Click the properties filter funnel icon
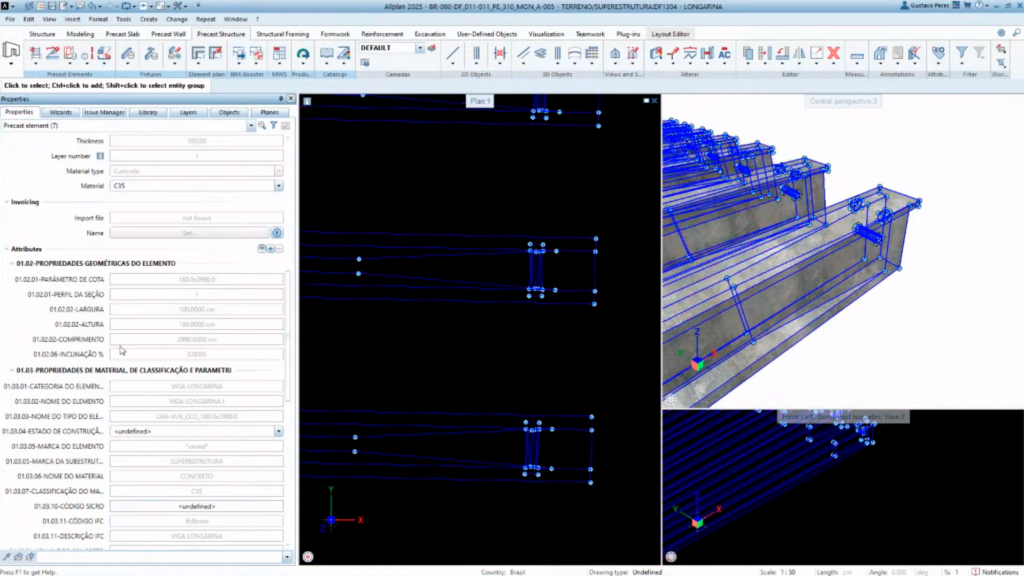1024x576 pixels. [x=274, y=125]
